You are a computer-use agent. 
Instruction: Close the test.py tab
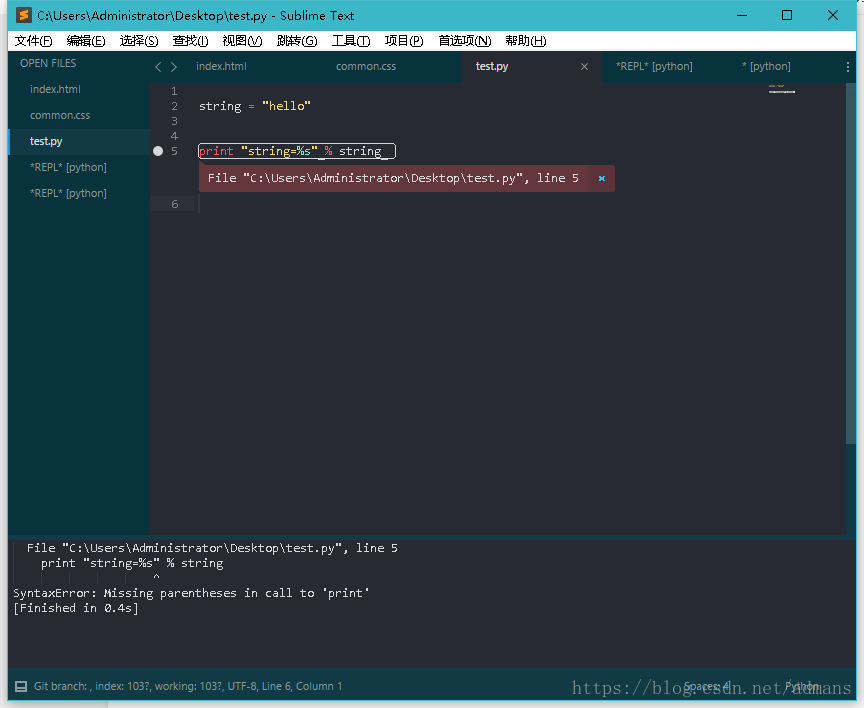(585, 67)
